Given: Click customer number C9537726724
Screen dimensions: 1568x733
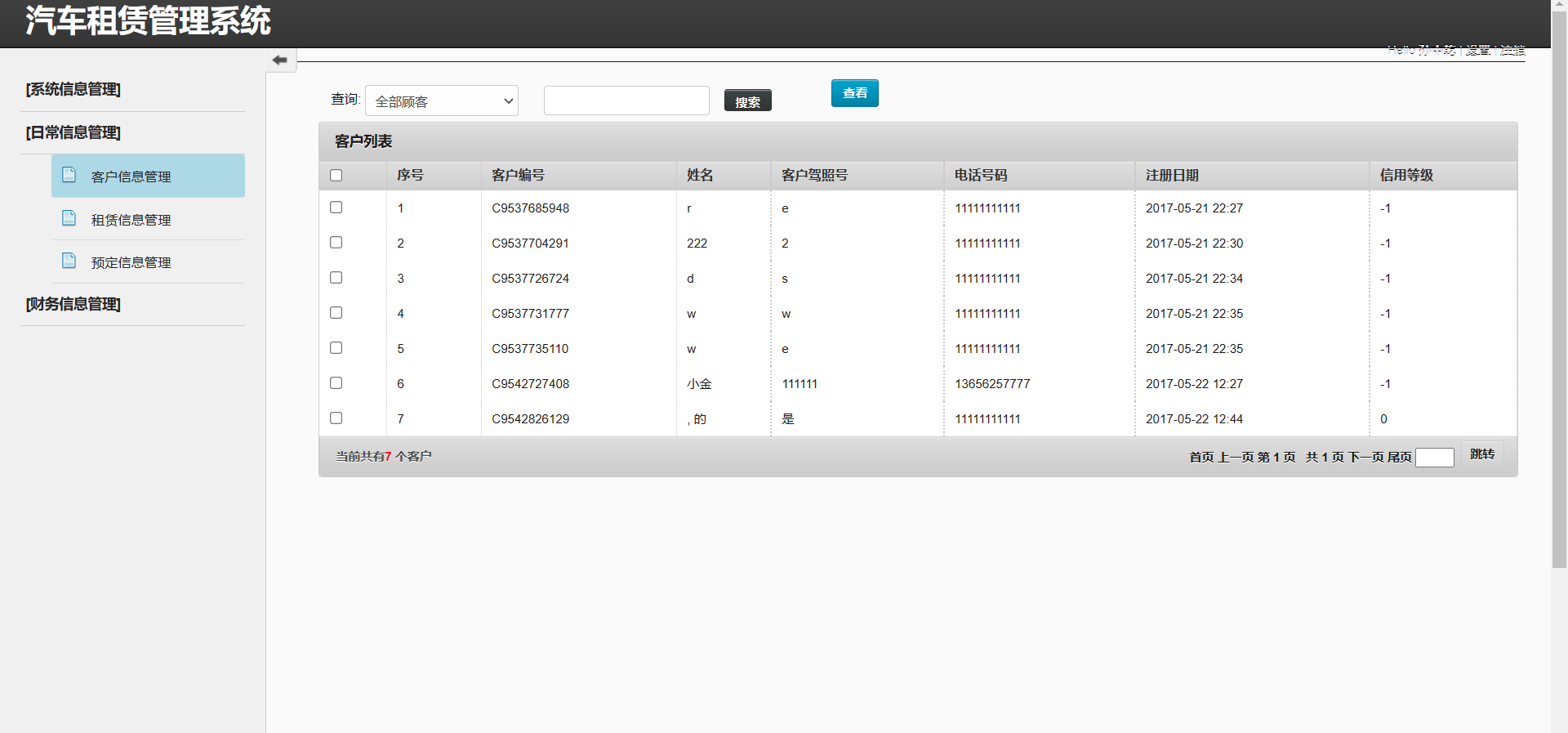Looking at the screenshot, I should [530, 279].
